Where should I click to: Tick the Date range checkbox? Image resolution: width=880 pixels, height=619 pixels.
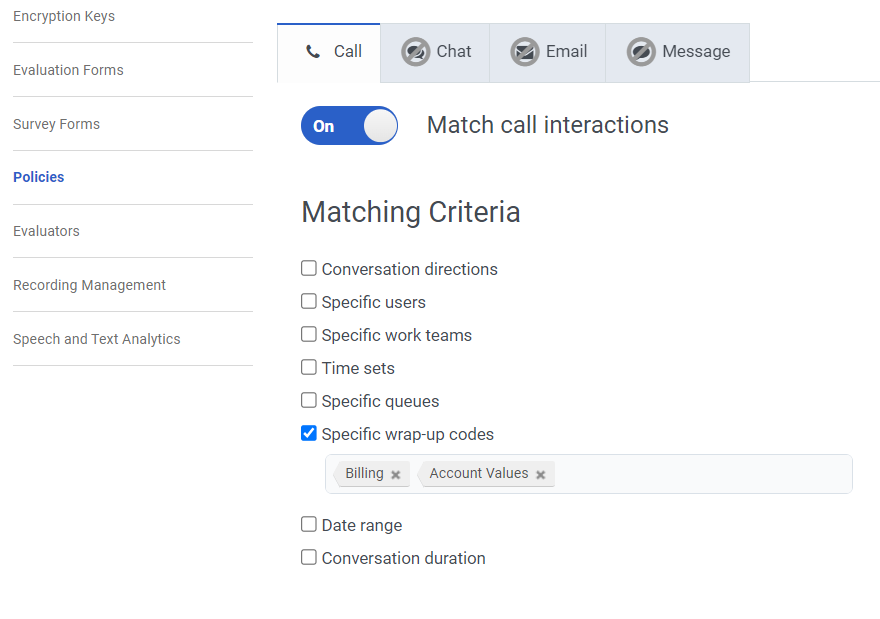click(x=309, y=524)
